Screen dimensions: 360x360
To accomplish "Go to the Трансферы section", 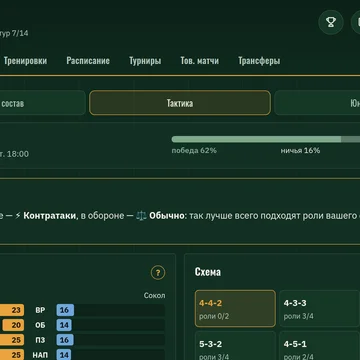I will coord(259,61).
